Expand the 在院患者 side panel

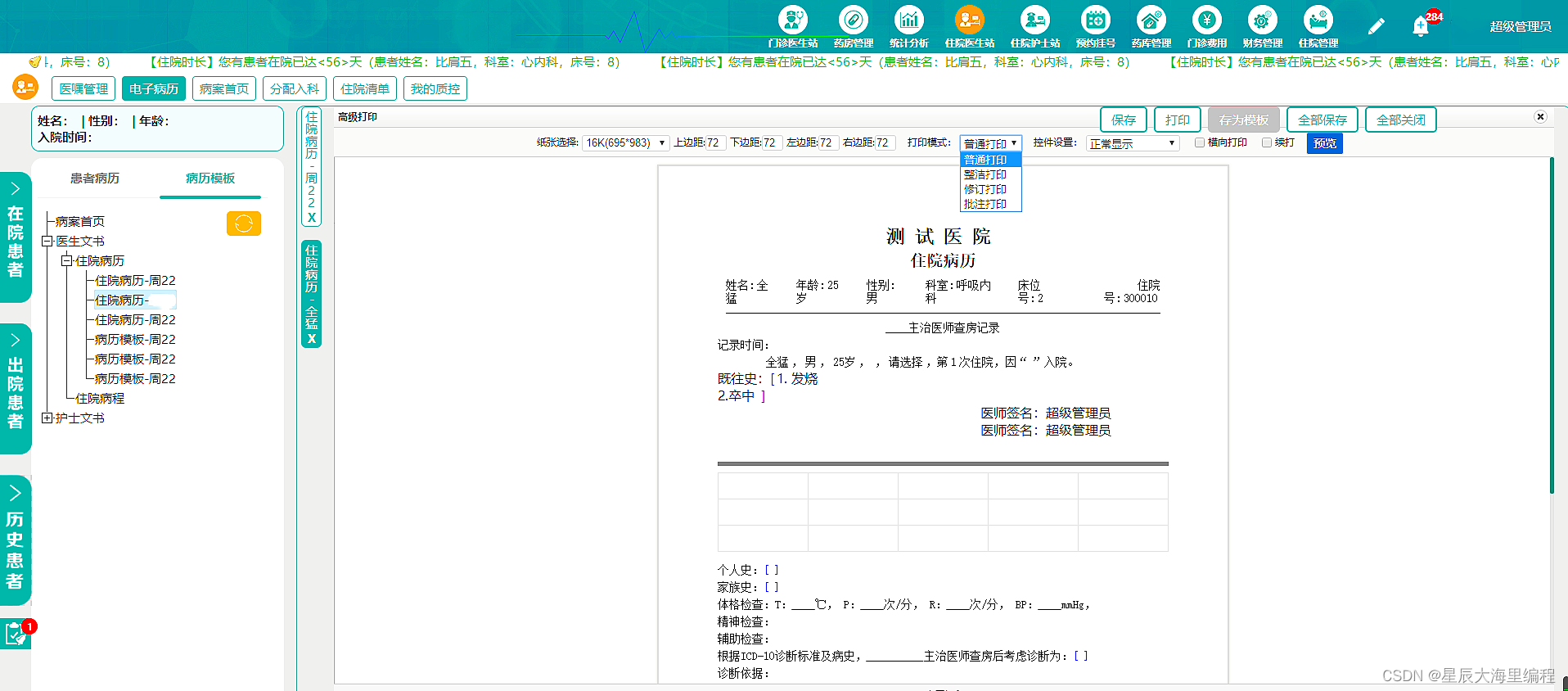(16, 237)
